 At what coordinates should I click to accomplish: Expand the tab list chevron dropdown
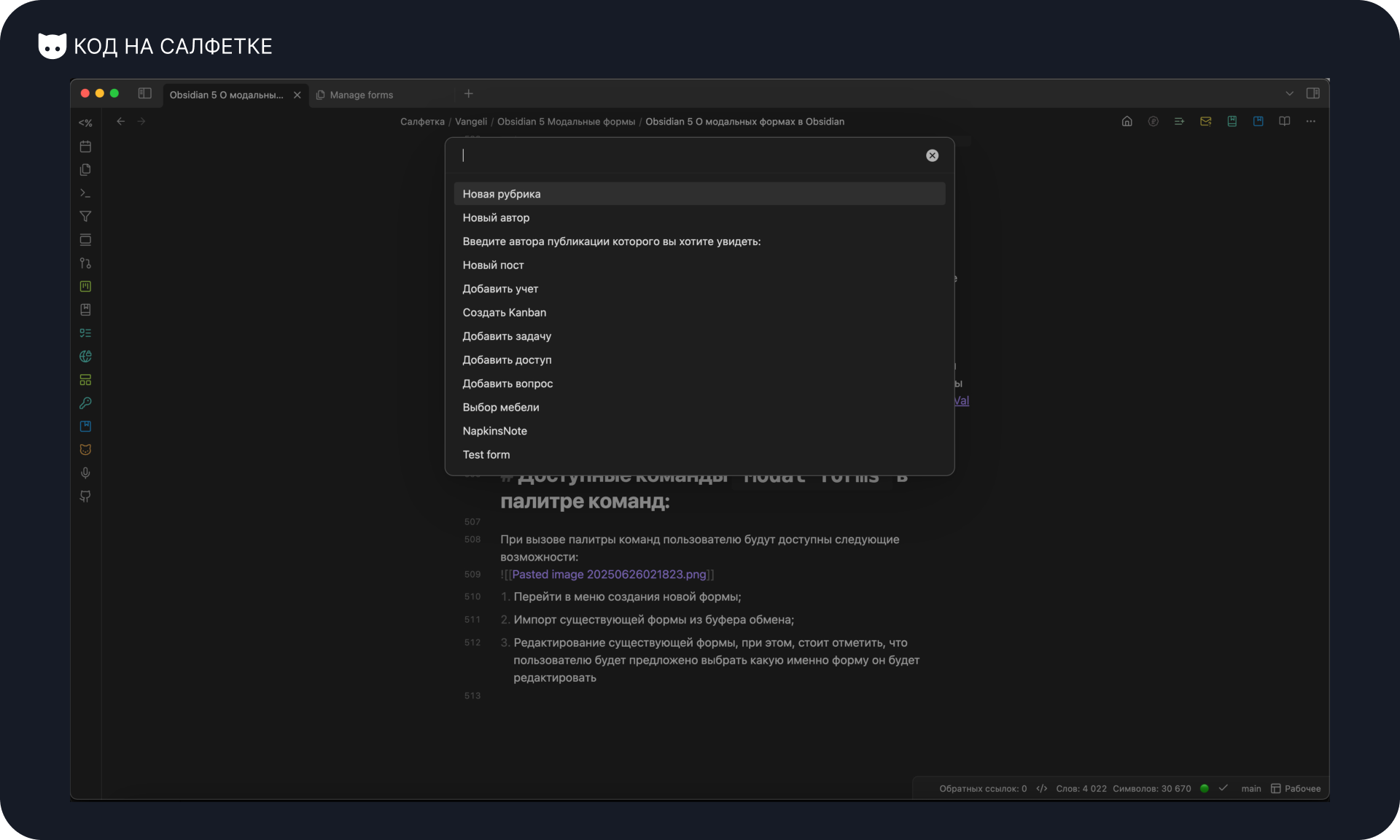[1289, 93]
